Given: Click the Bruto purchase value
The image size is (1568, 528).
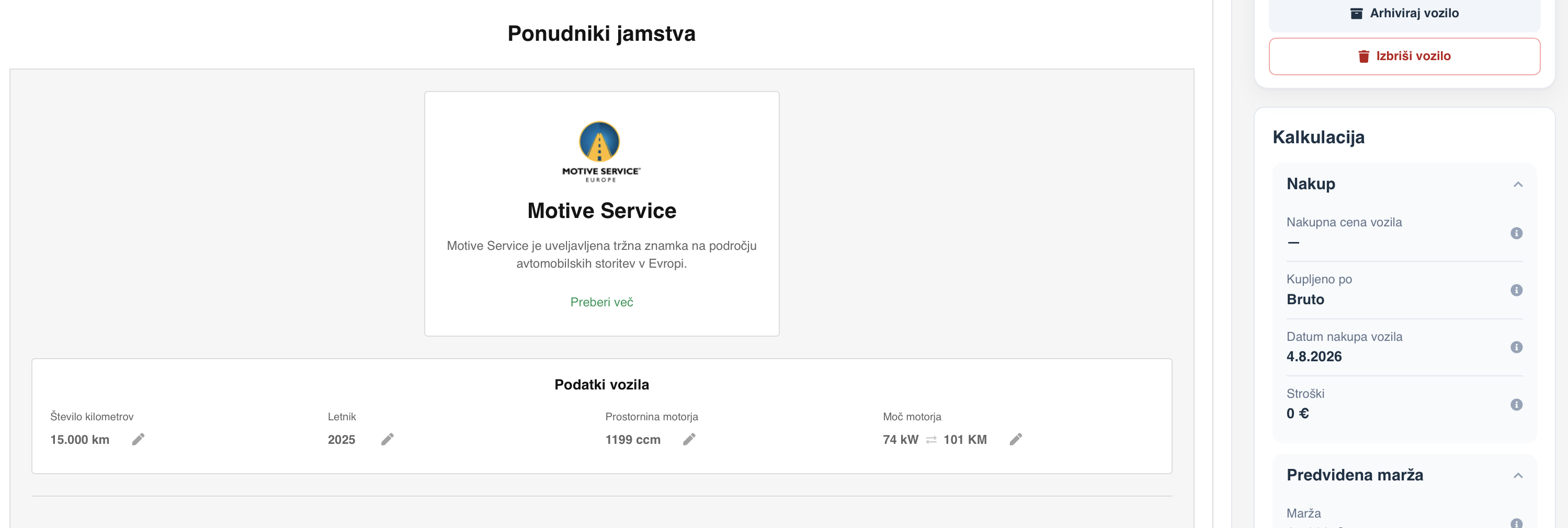Looking at the screenshot, I should [1305, 299].
